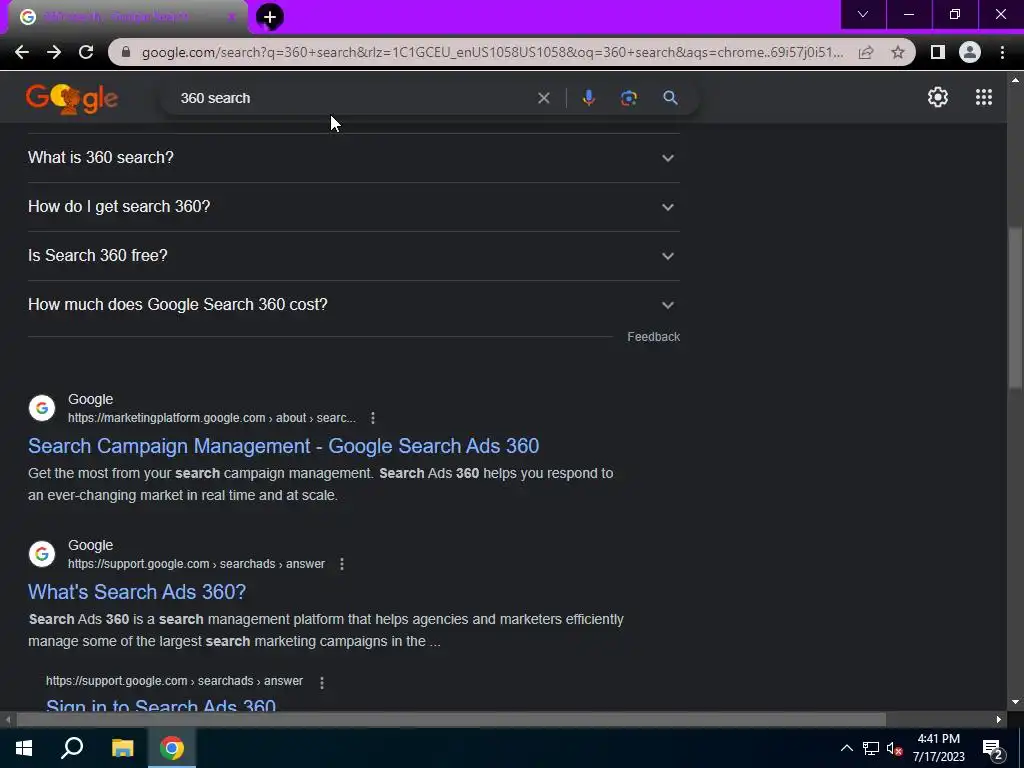The image size is (1024, 768).
Task: Go forward in browser history
Action: (54, 52)
